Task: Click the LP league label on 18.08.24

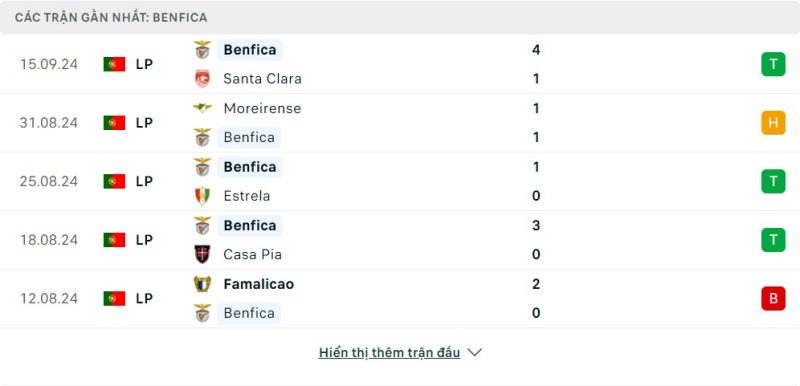Action: coord(144,240)
